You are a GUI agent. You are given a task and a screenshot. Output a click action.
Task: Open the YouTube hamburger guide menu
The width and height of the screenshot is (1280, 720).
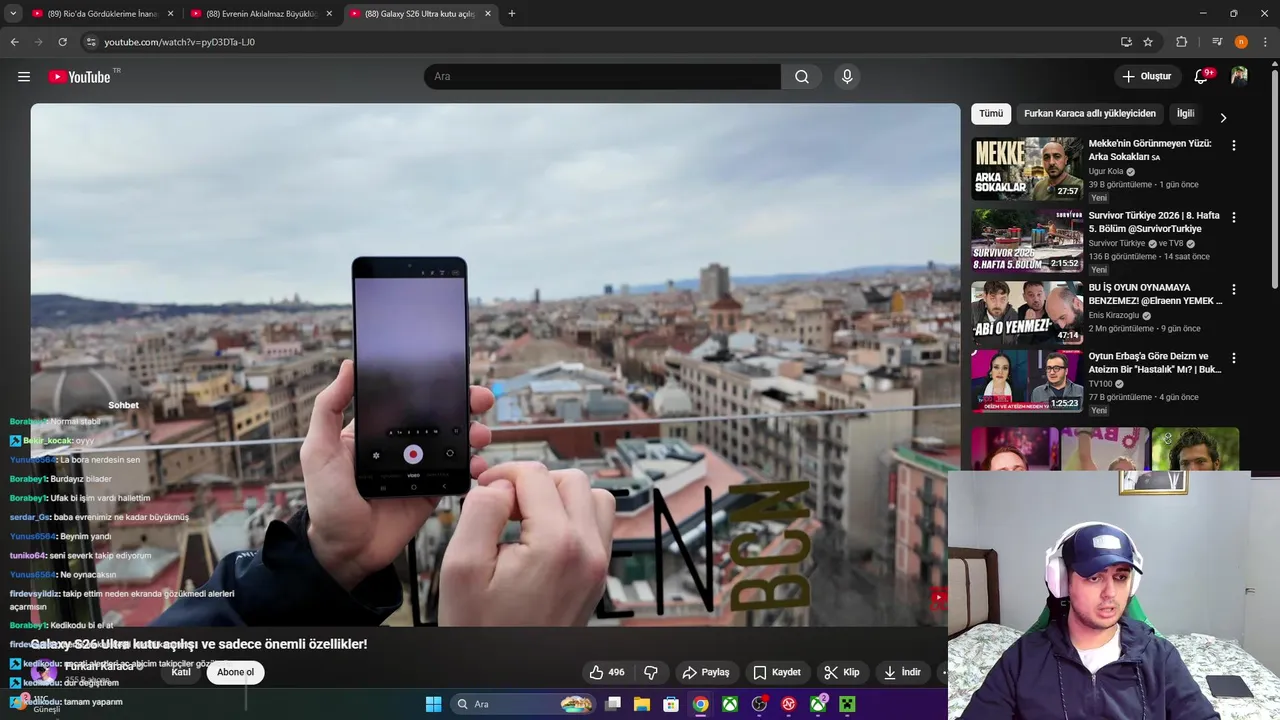(x=24, y=77)
